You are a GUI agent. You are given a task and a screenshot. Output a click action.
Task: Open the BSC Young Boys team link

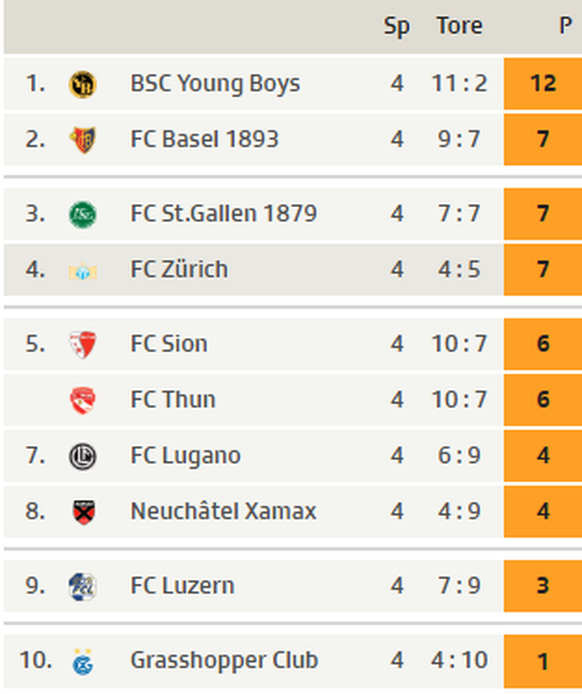click(x=215, y=84)
